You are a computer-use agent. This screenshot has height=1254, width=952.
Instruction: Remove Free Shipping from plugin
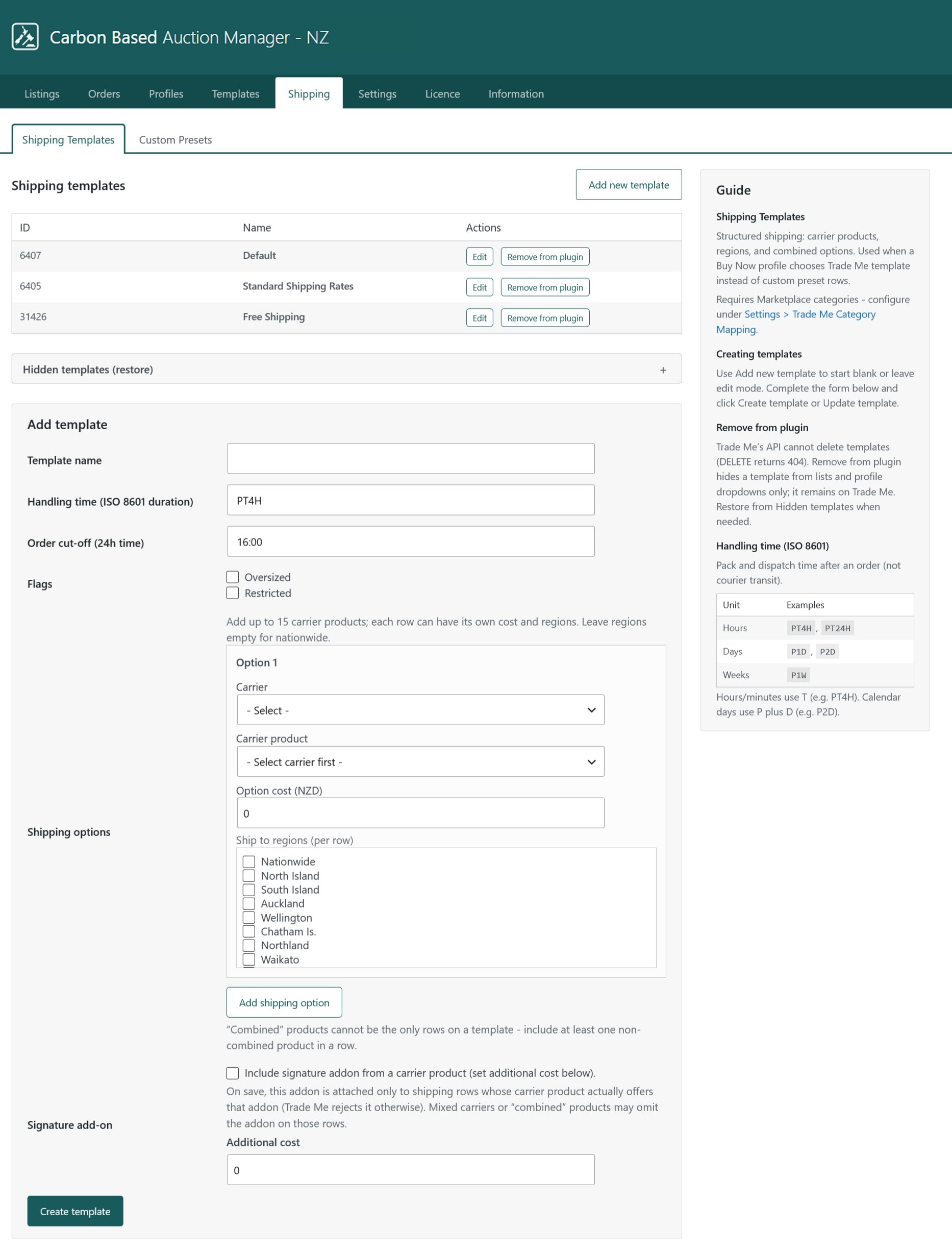coord(544,318)
